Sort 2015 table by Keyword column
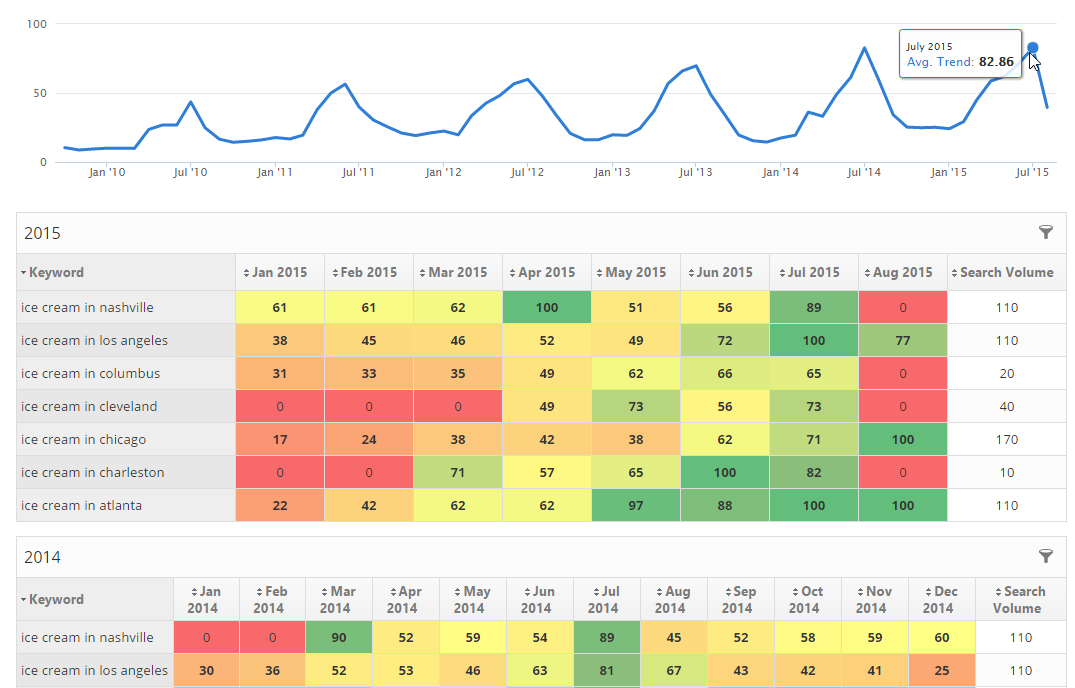 [56, 272]
